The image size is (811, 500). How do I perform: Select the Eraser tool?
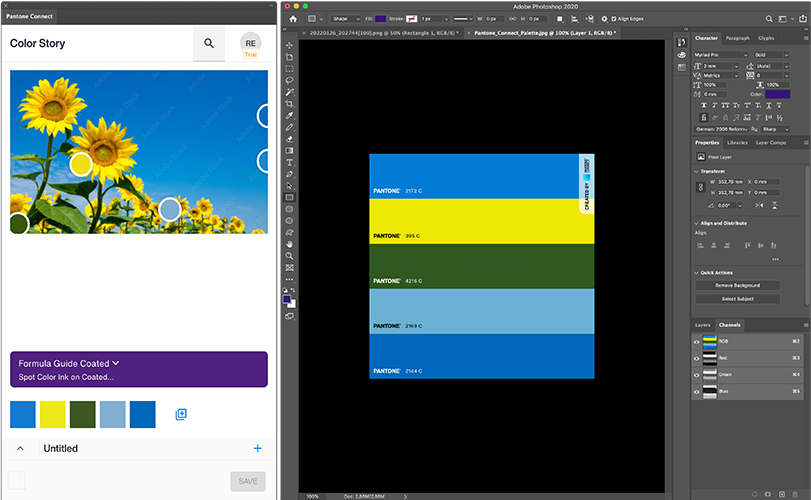tap(289, 139)
